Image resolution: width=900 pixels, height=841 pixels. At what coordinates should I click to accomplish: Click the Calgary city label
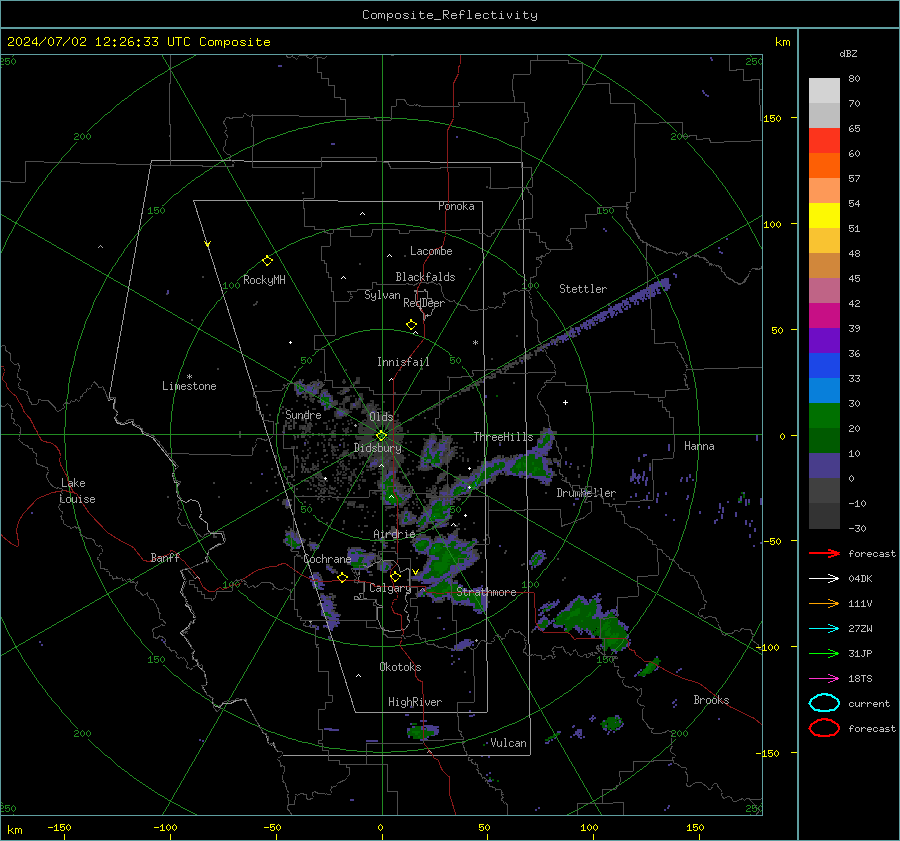click(390, 588)
